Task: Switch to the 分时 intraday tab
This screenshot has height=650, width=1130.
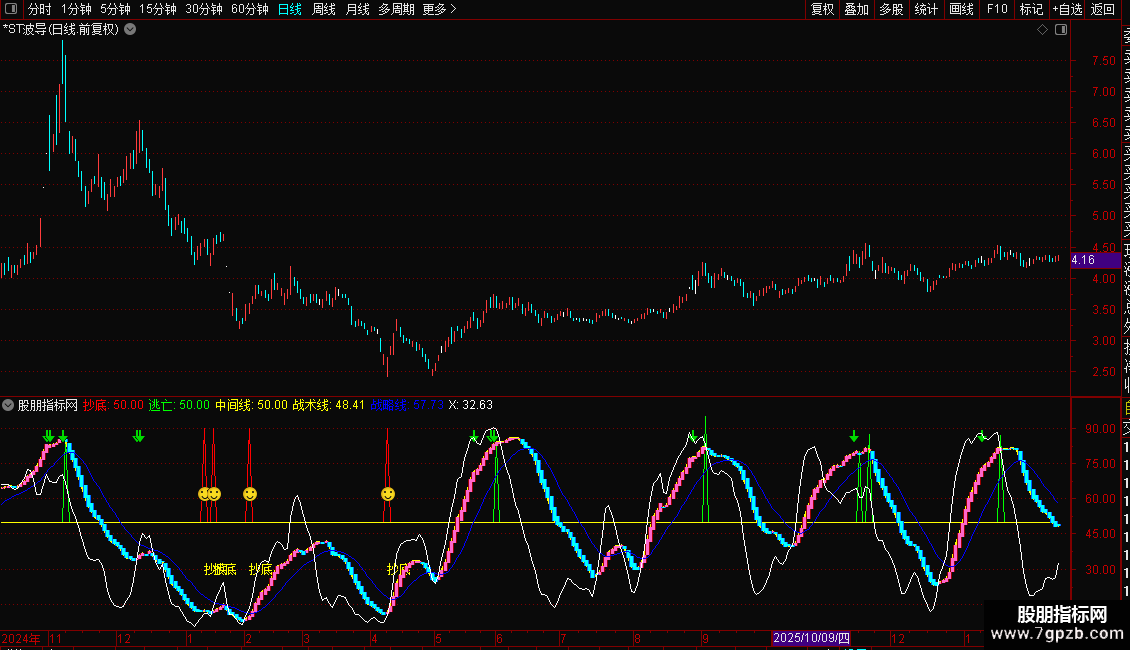Action: 39,9
